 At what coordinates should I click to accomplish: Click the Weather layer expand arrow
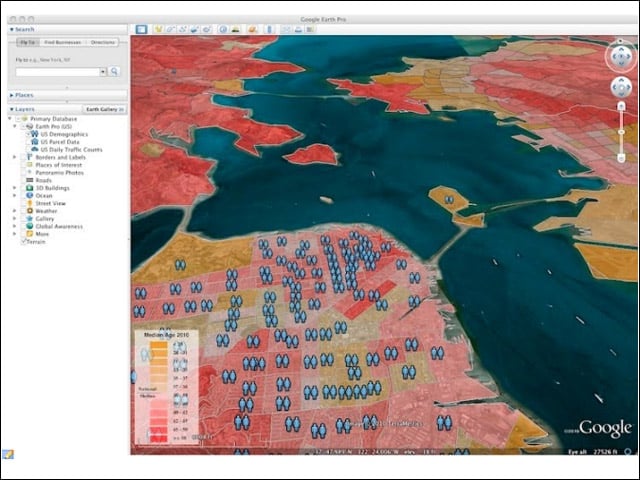[15, 211]
